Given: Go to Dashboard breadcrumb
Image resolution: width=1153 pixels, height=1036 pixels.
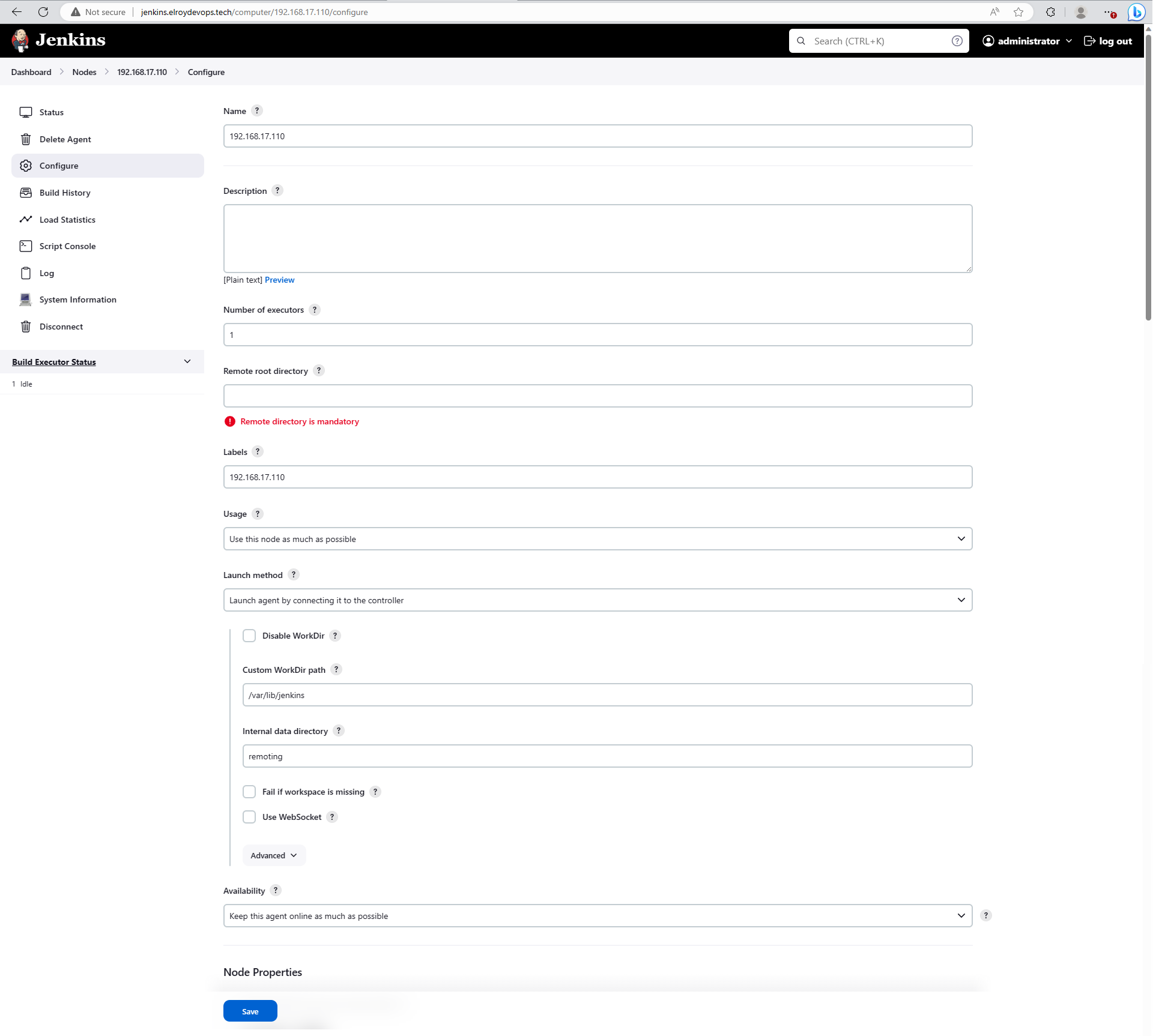Looking at the screenshot, I should coord(31,72).
